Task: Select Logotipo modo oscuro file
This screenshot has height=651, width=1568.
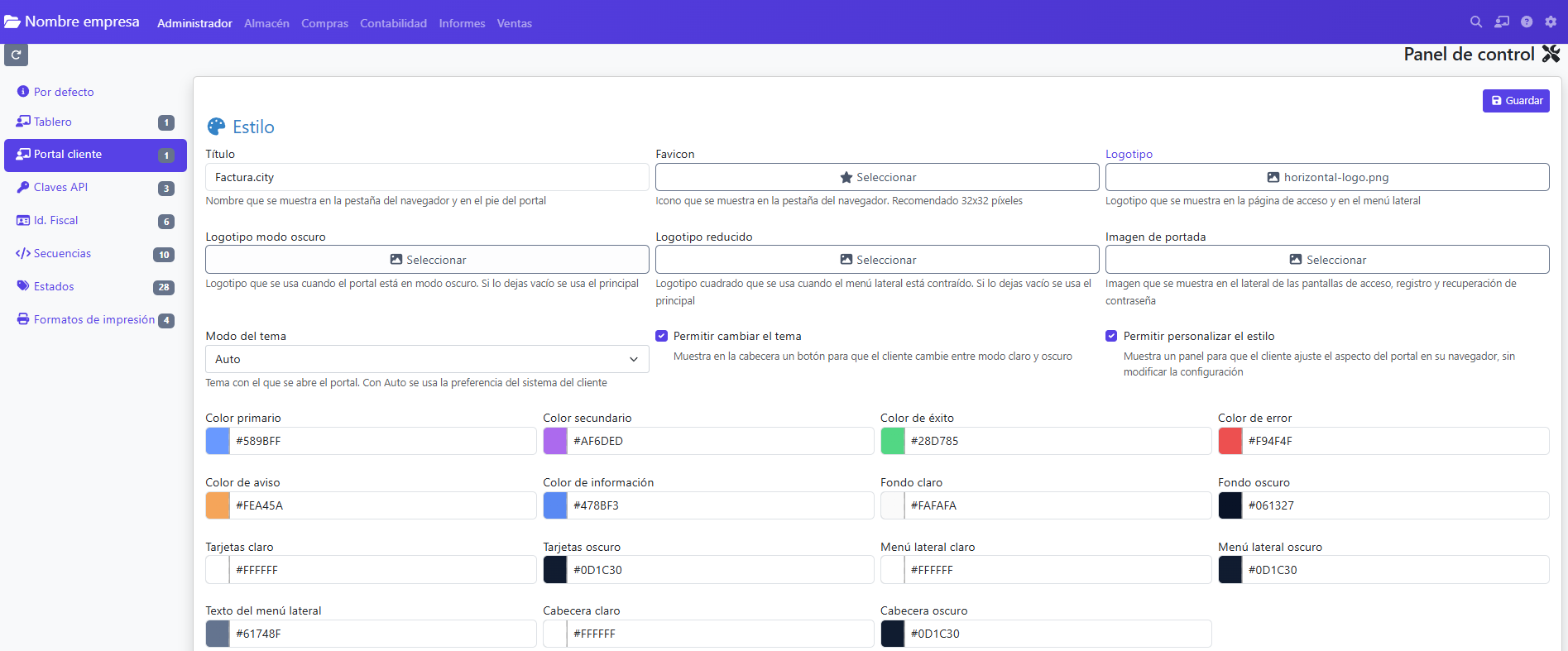Action: coord(427,260)
